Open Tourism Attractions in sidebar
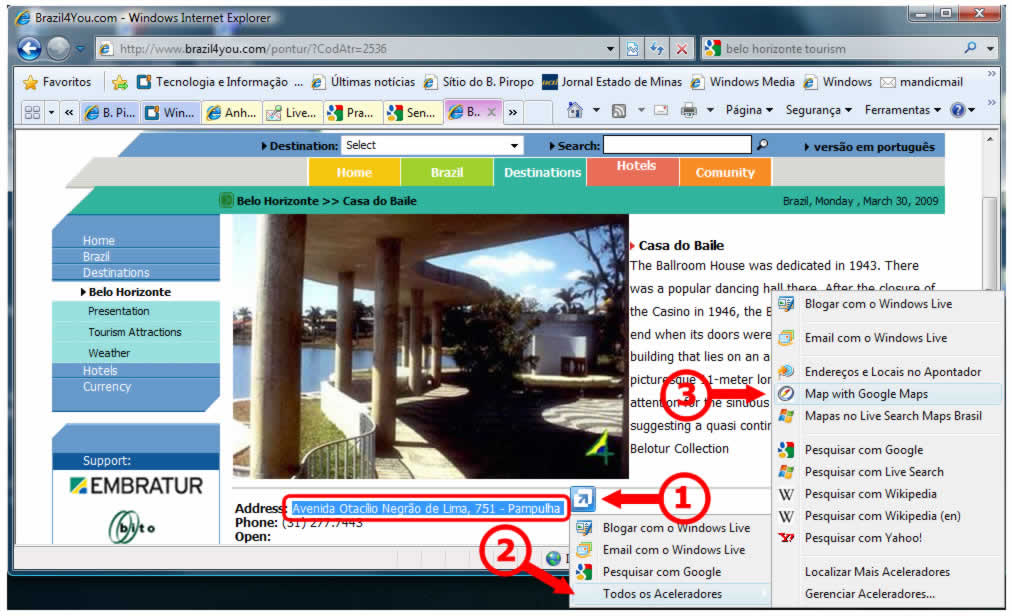Screen dimensions: 1012x616 coord(134,332)
